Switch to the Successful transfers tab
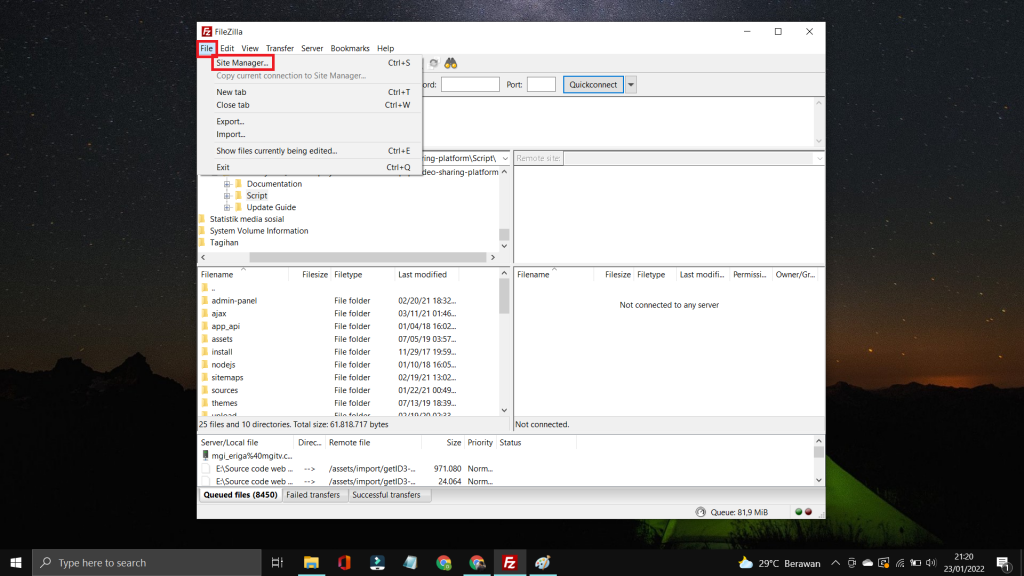The image size is (1024, 576). pos(389,494)
